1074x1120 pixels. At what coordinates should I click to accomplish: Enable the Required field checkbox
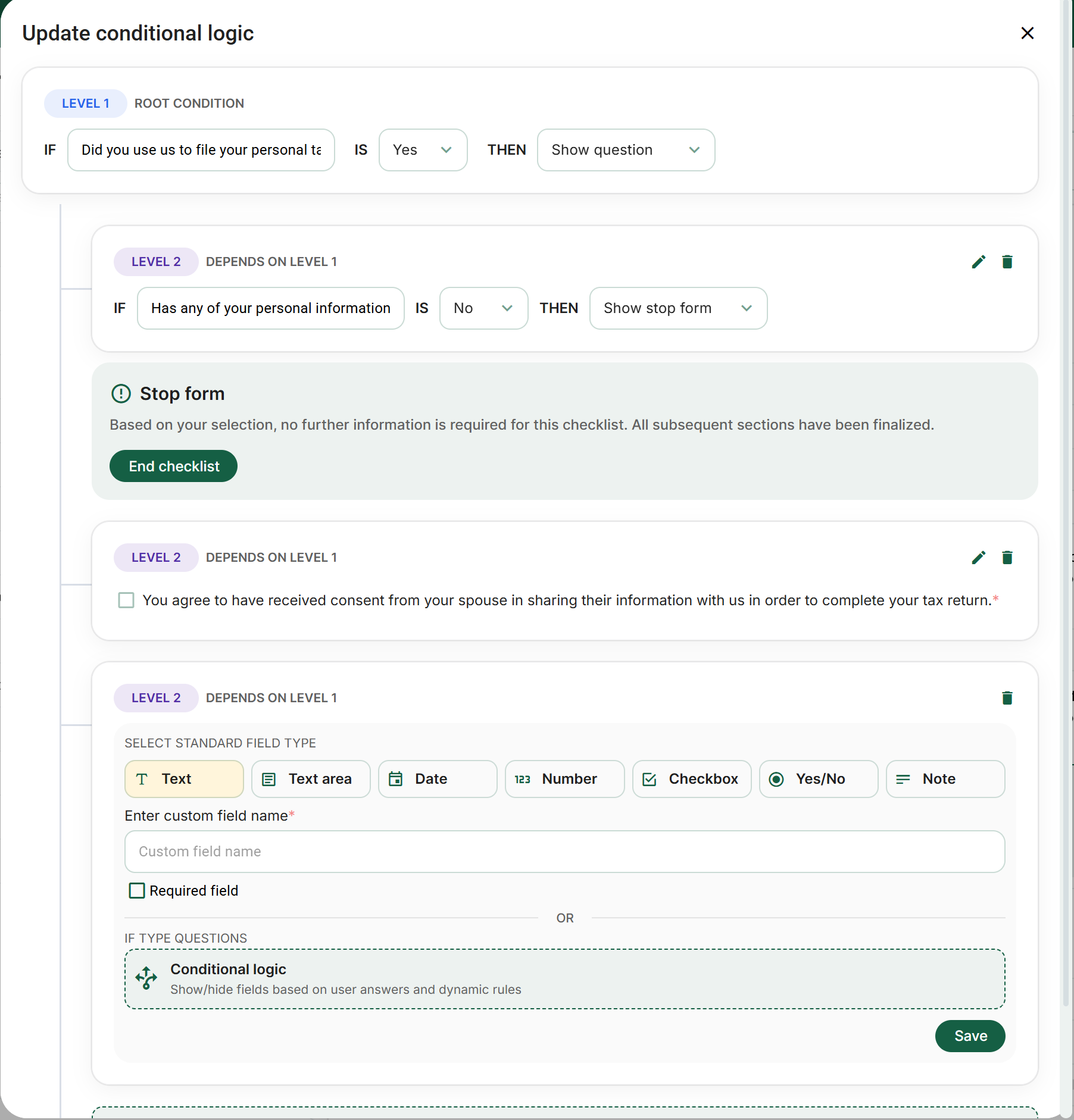click(137, 891)
